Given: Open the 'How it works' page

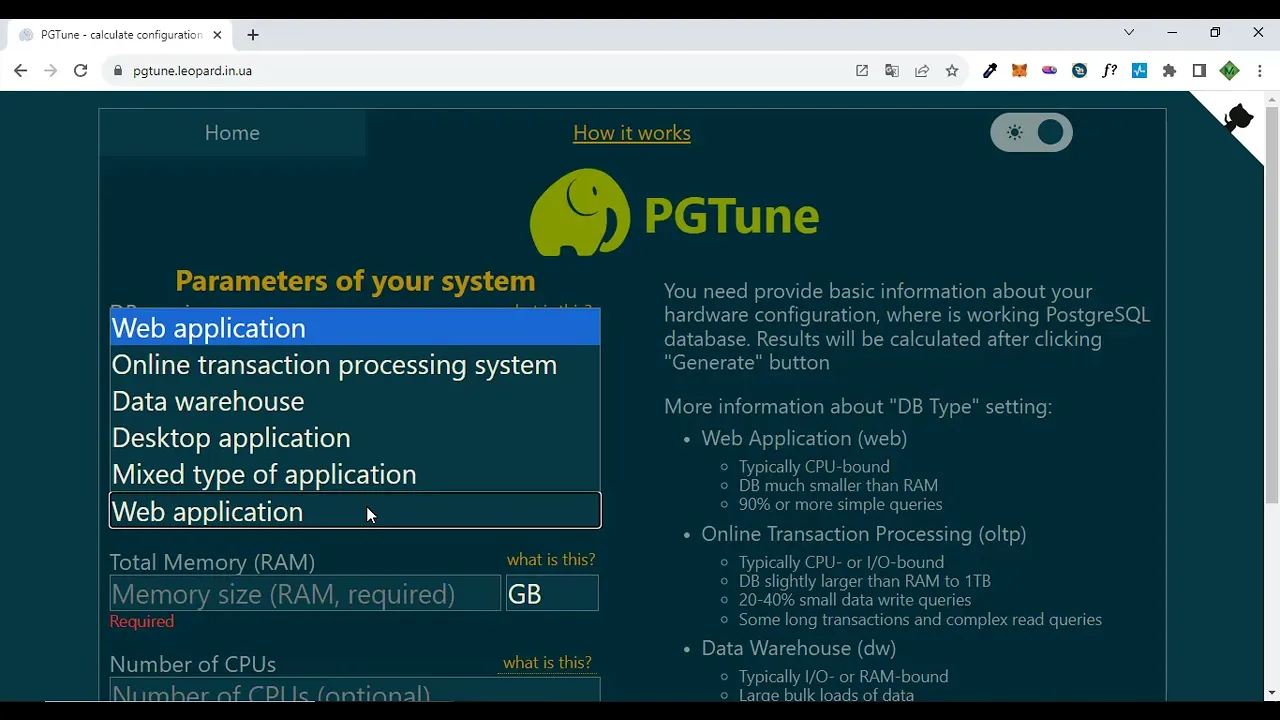Looking at the screenshot, I should coord(632,133).
